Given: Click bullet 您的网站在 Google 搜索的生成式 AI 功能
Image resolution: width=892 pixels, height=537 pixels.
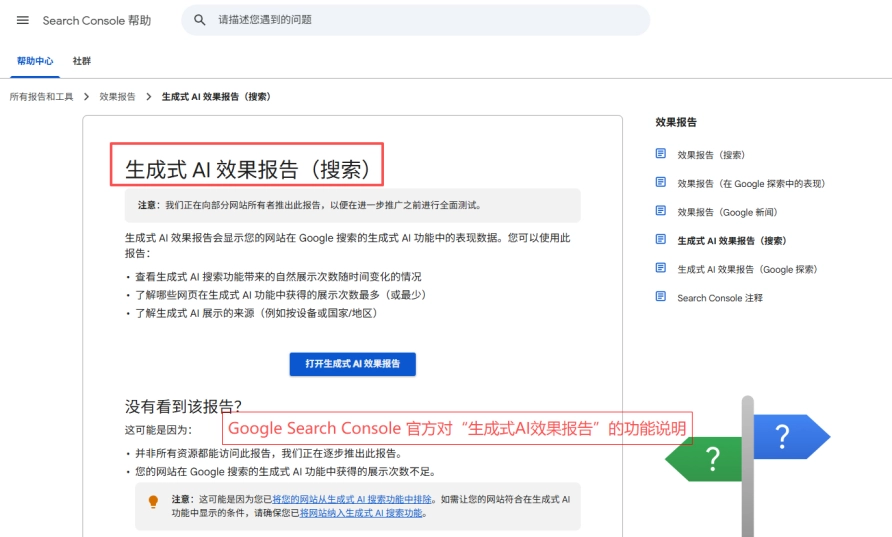Looking at the screenshot, I should tap(286, 472).
